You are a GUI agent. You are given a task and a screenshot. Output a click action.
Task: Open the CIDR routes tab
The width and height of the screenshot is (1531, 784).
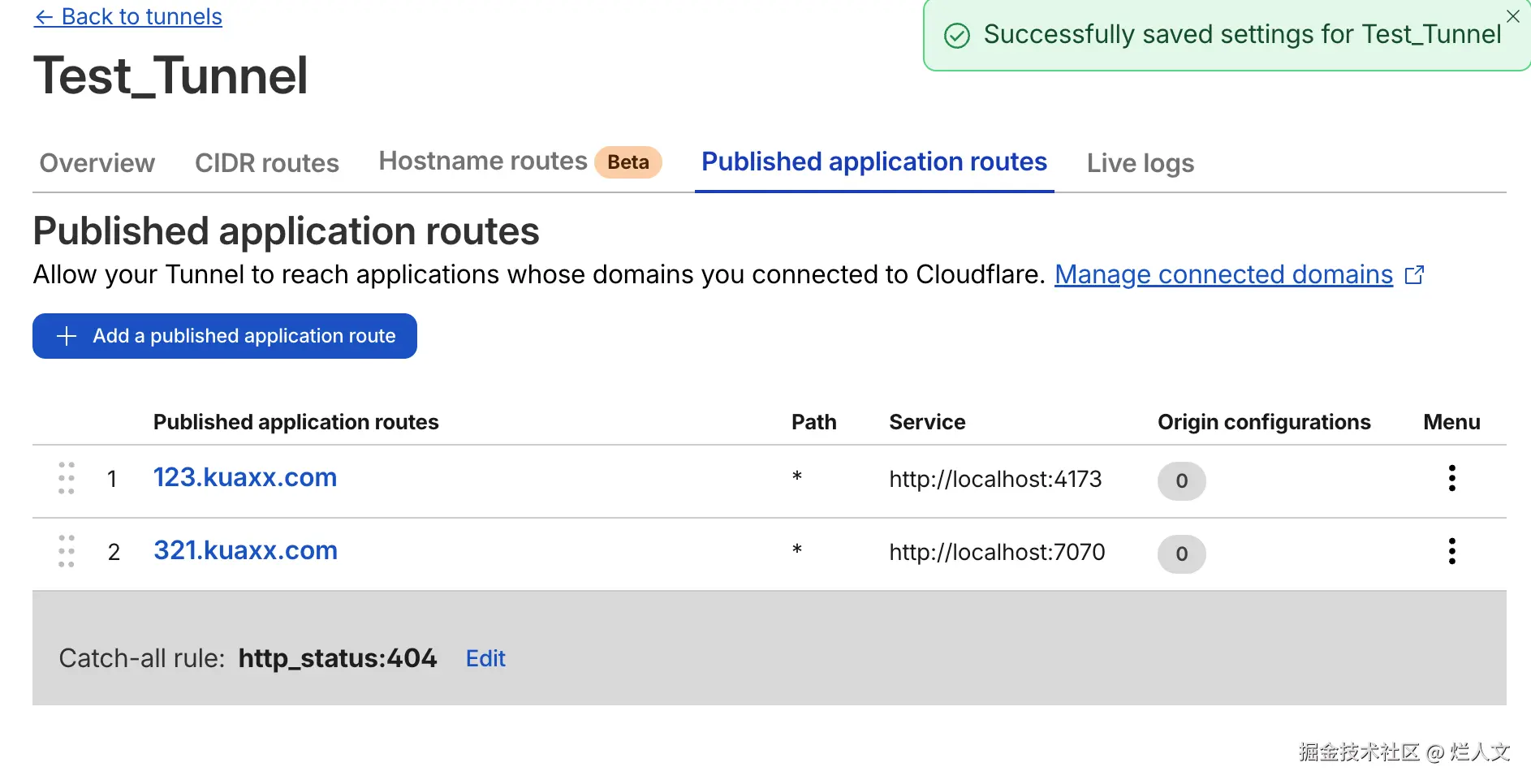267,163
